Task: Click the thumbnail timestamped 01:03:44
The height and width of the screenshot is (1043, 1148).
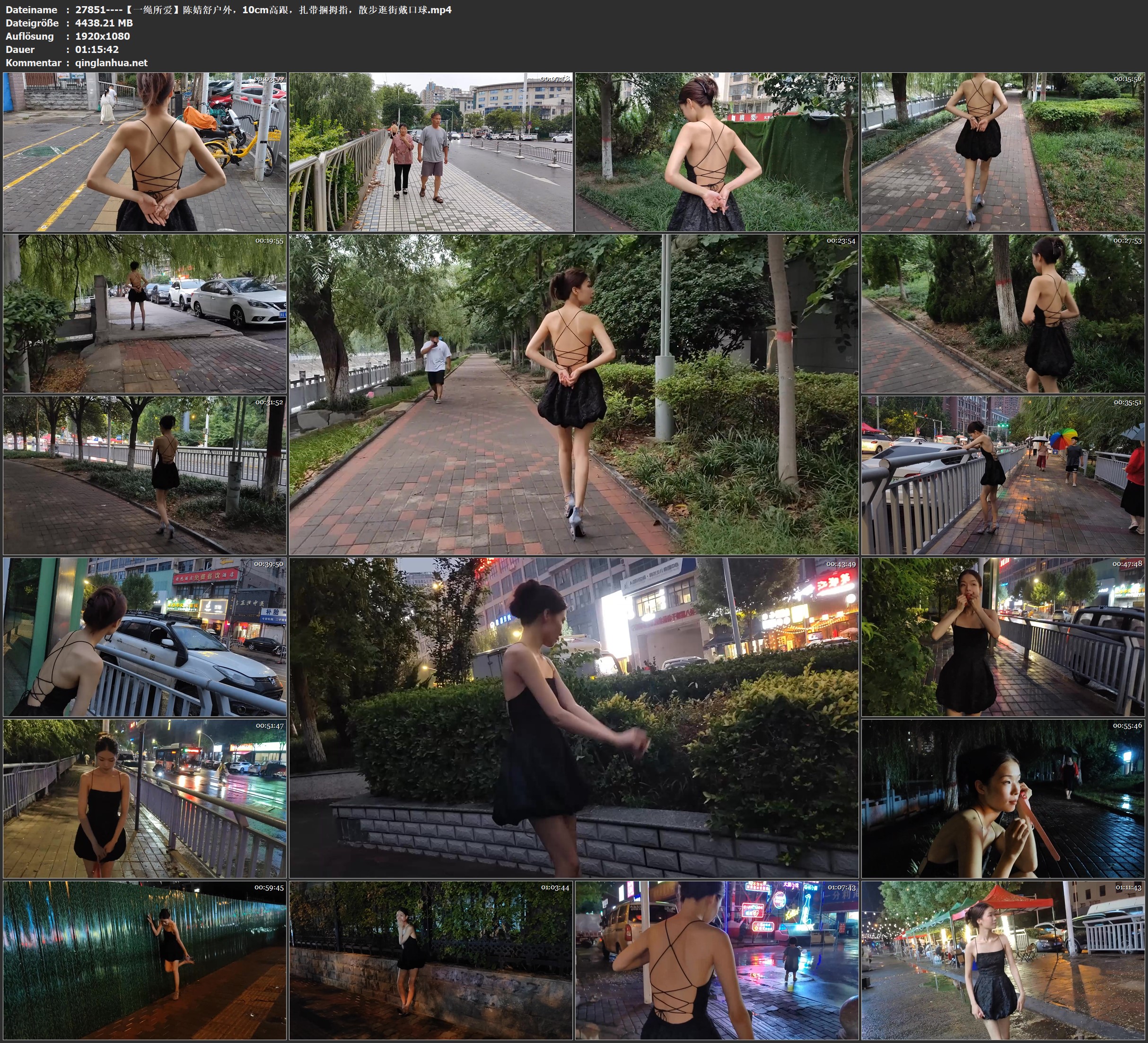Action: pyautogui.click(x=431, y=960)
